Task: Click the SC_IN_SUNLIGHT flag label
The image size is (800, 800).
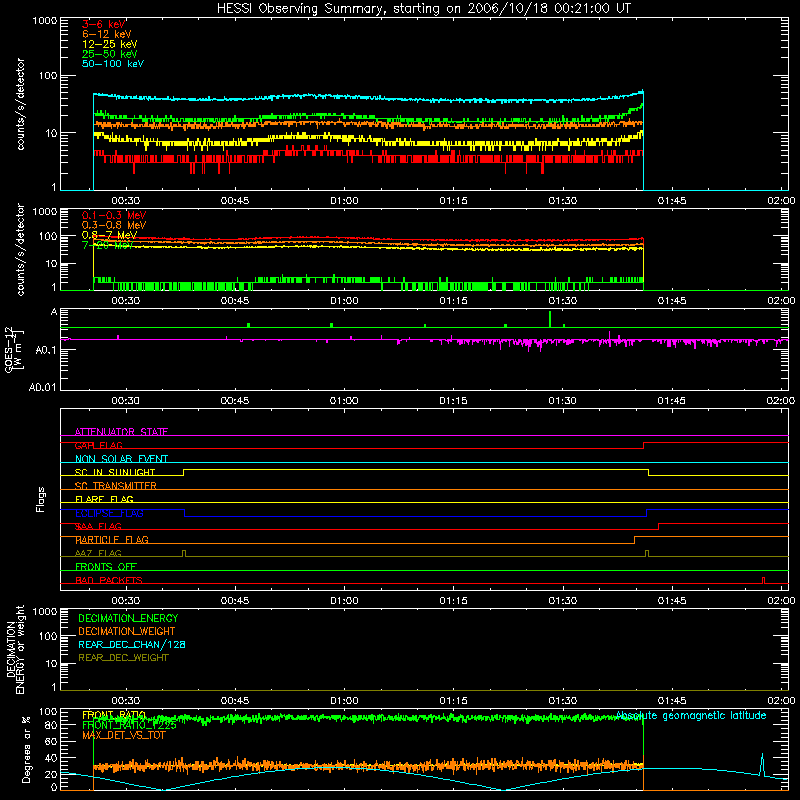Action: [115, 472]
